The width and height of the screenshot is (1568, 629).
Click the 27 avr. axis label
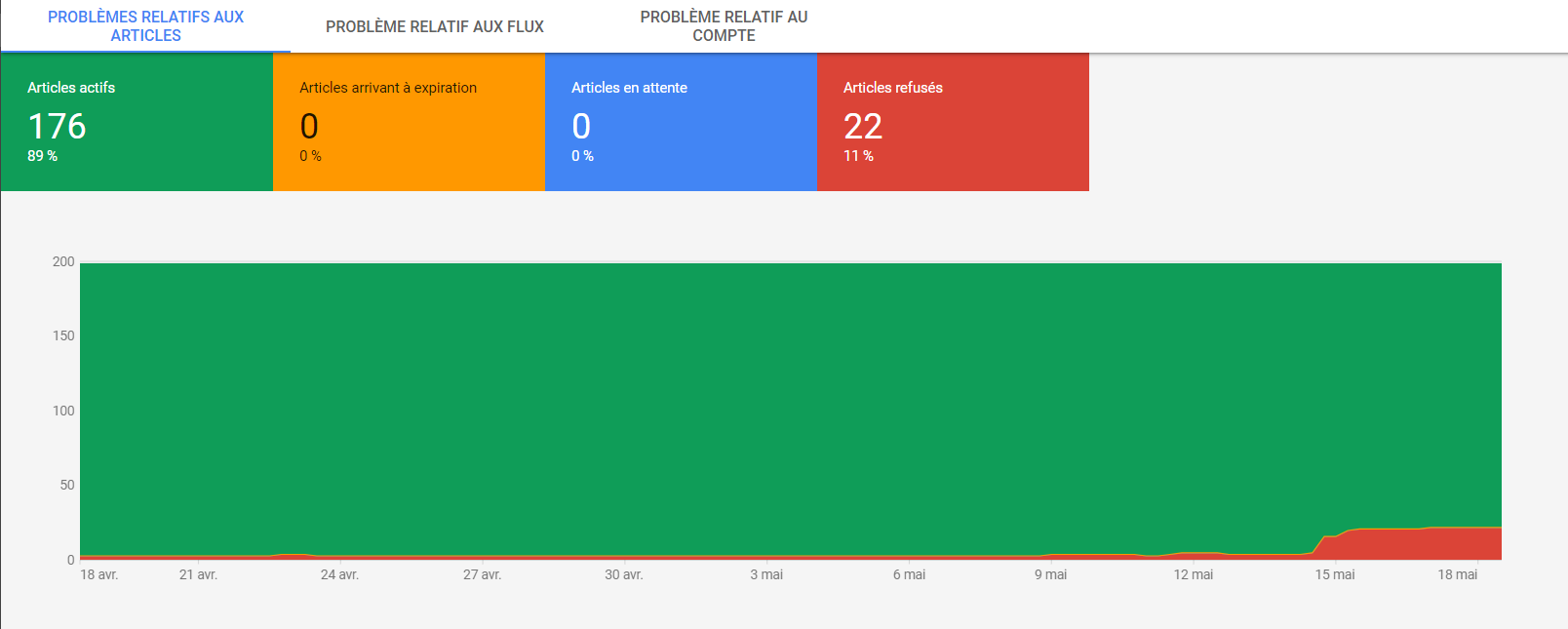pyautogui.click(x=482, y=574)
